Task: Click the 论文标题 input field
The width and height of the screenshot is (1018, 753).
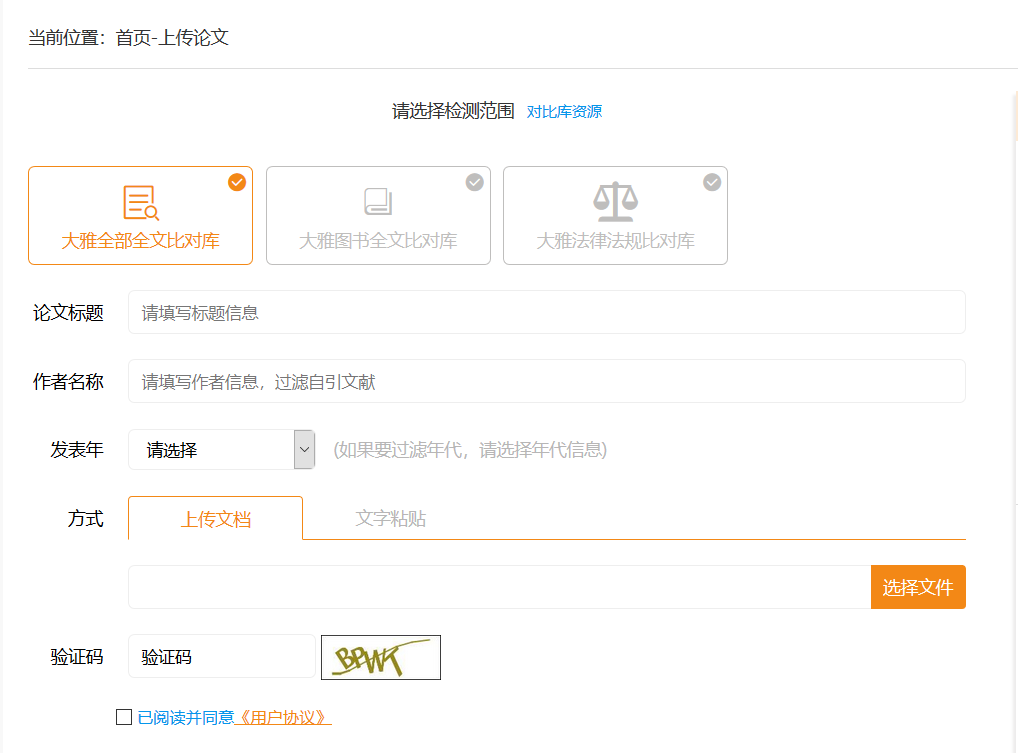Action: pos(546,312)
